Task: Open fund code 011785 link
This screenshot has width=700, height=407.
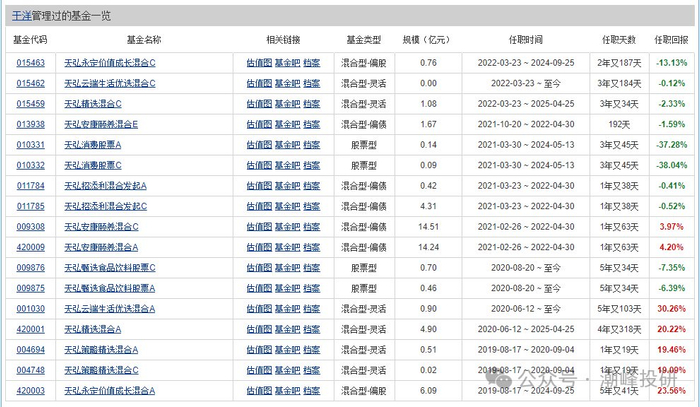Action: (x=30, y=206)
